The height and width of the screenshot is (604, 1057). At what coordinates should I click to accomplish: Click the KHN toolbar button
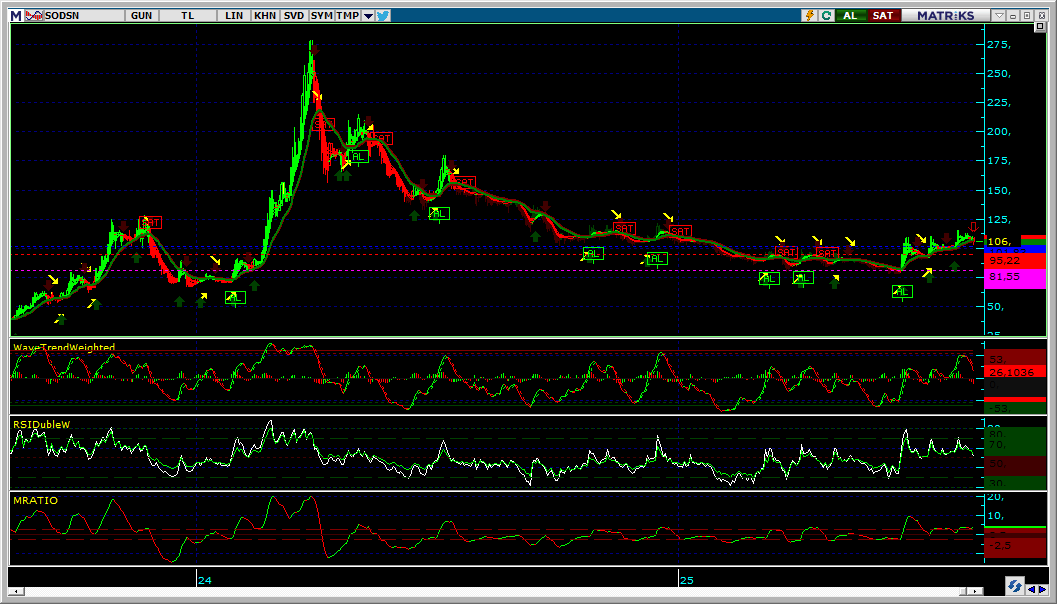[x=265, y=16]
